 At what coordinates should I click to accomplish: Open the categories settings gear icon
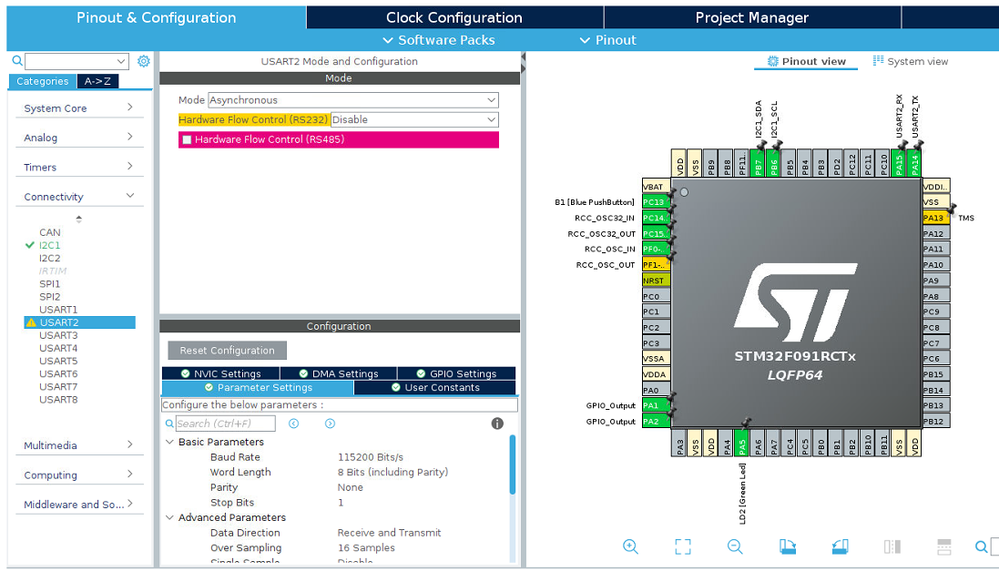tap(144, 61)
